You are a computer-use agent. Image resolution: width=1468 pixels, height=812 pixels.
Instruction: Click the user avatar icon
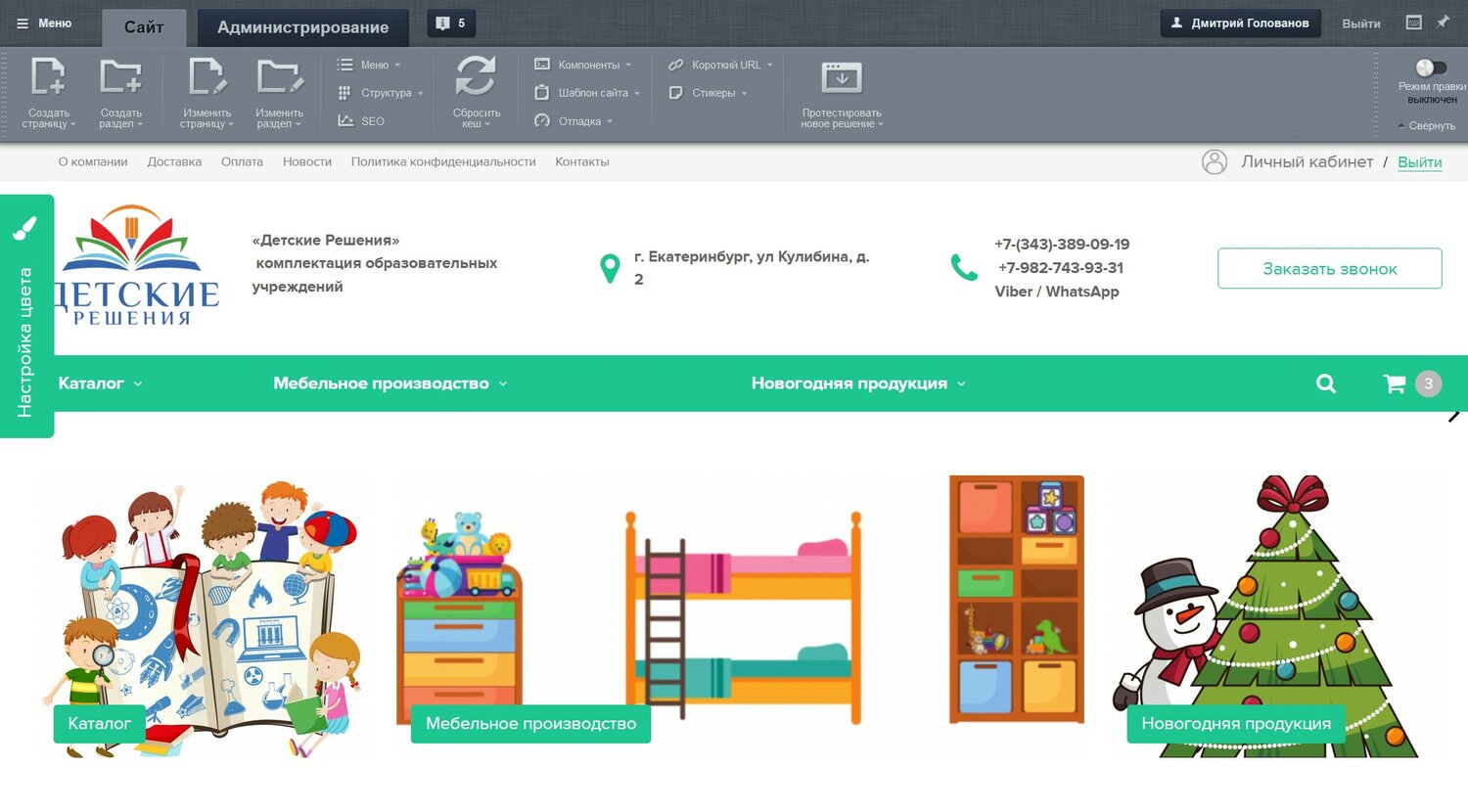pyautogui.click(x=1215, y=162)
